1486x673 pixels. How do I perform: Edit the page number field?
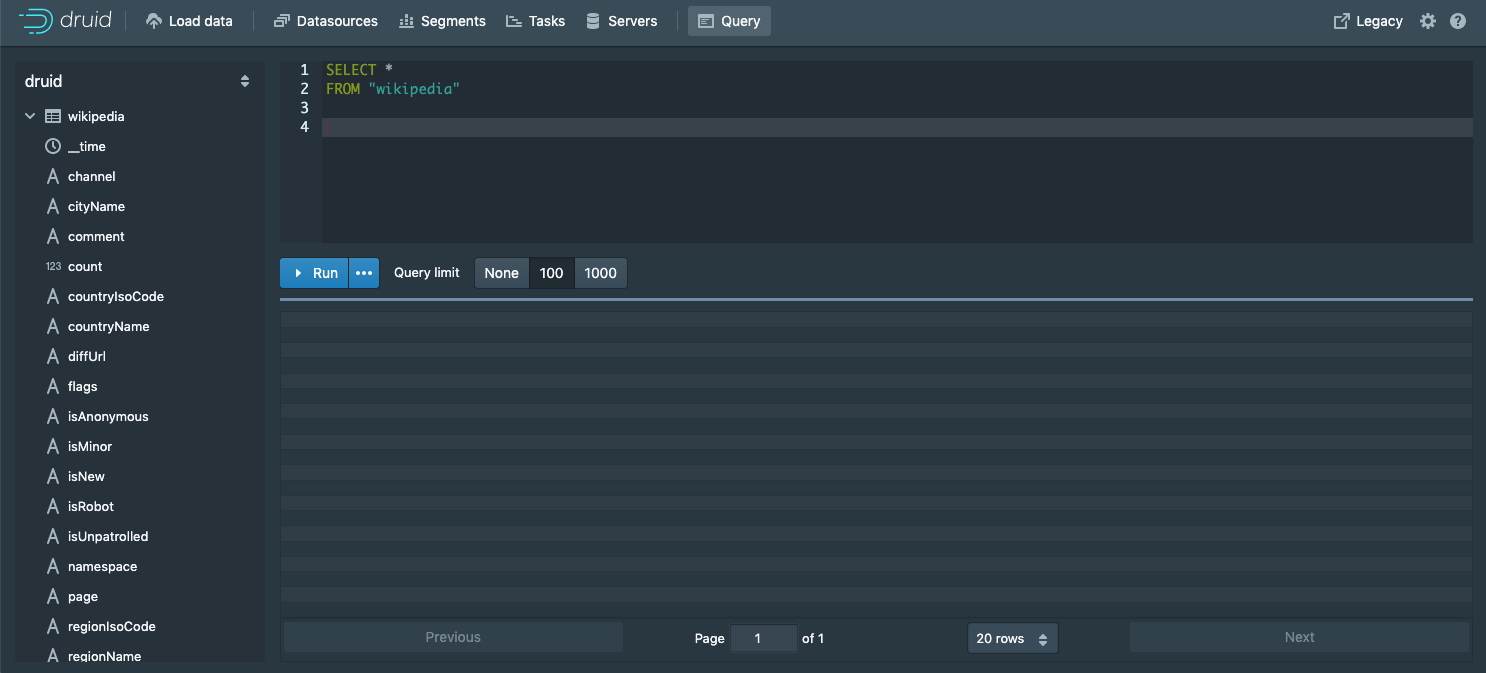tap(764, 638)
